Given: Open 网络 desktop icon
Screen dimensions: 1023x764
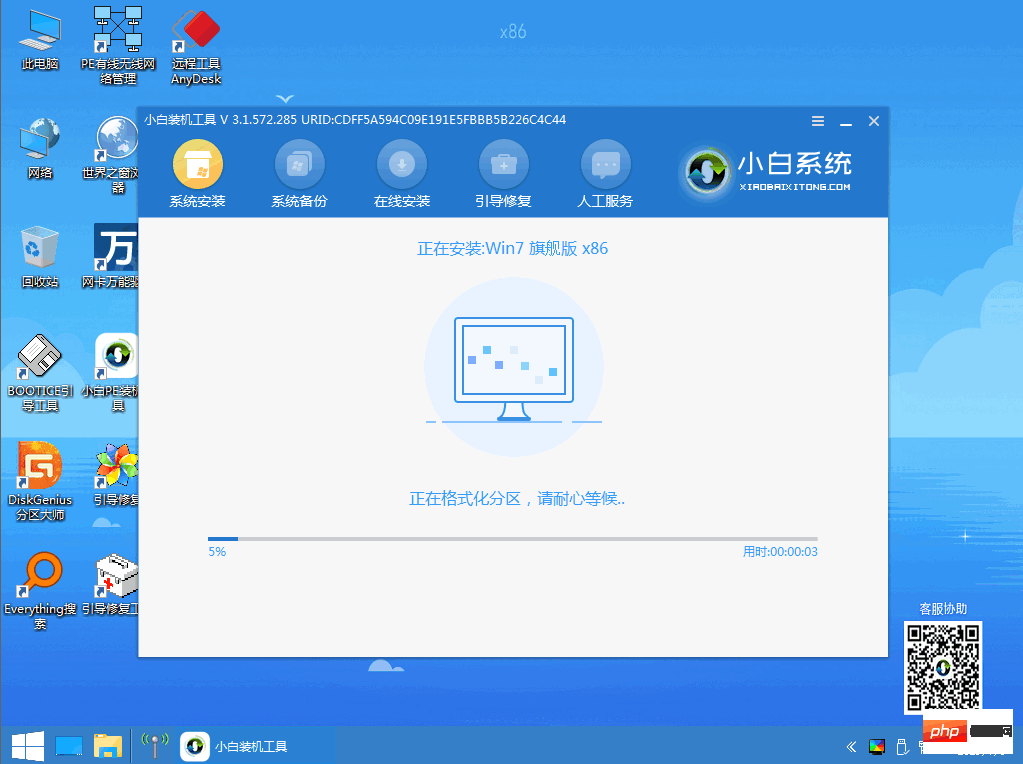Looking at the screenshot, I should (40, 149).
